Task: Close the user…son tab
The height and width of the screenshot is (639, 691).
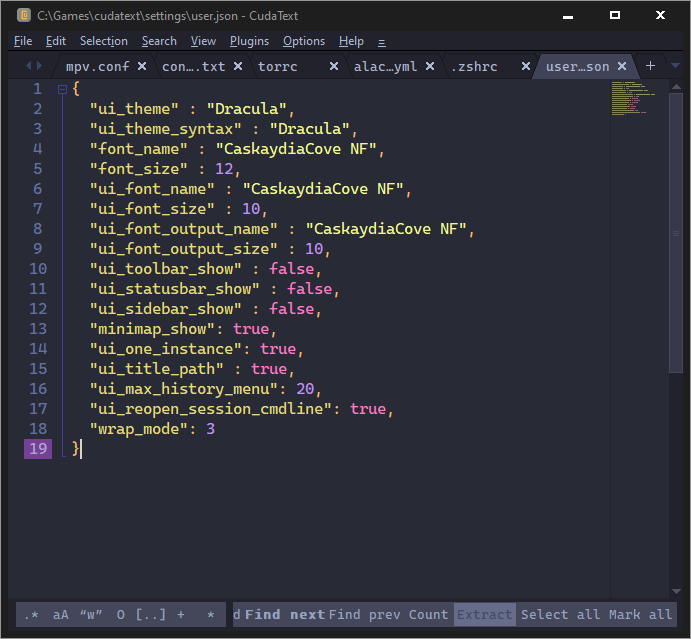Action: [x=622, y=66]
